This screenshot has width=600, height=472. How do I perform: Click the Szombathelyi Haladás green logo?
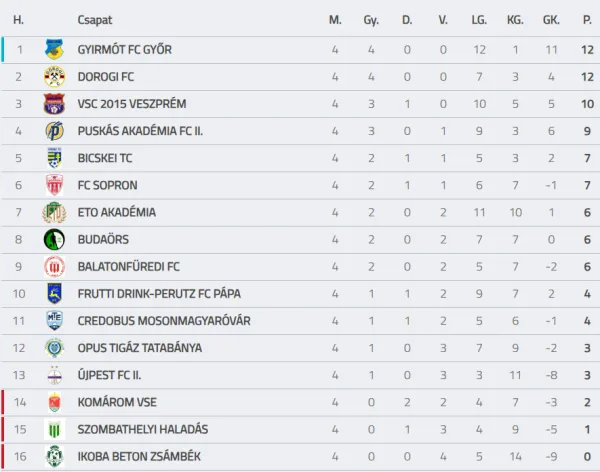(x=53, y=429)
